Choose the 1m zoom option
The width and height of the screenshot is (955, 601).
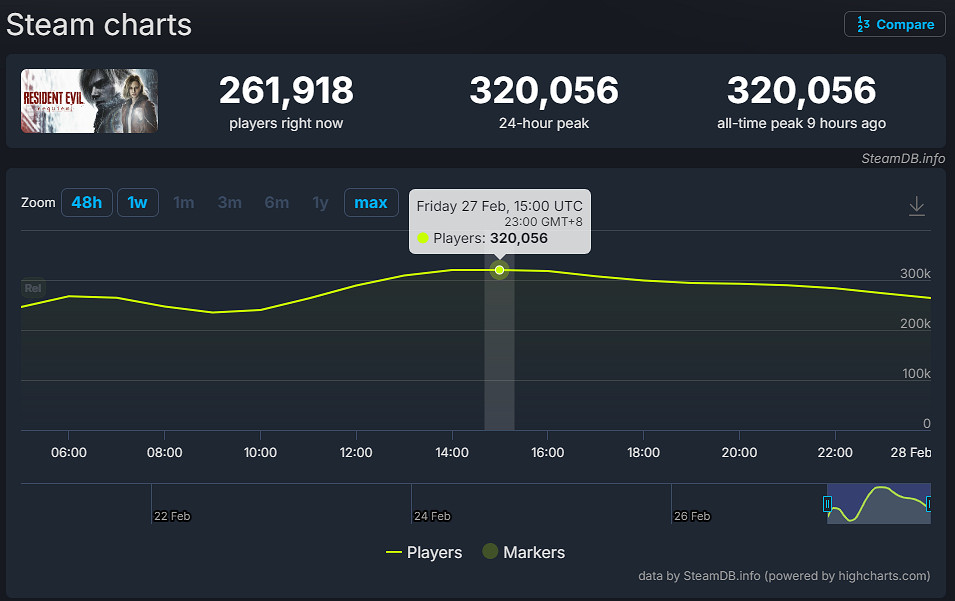tap(184, 203)
